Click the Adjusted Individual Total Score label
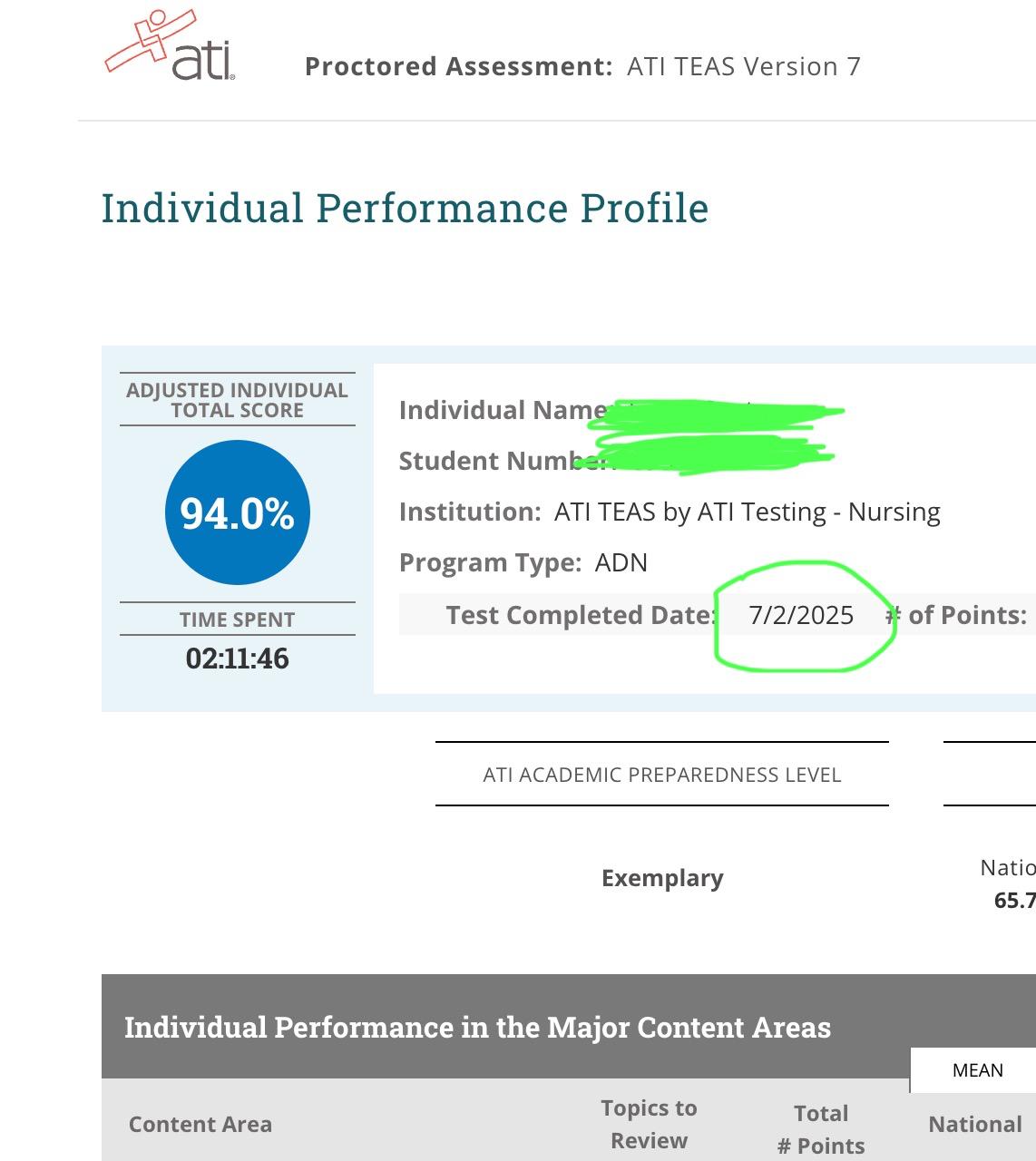Image resolution: width=1036 pixels, height=1161 pixels. (x=237, y=400)
